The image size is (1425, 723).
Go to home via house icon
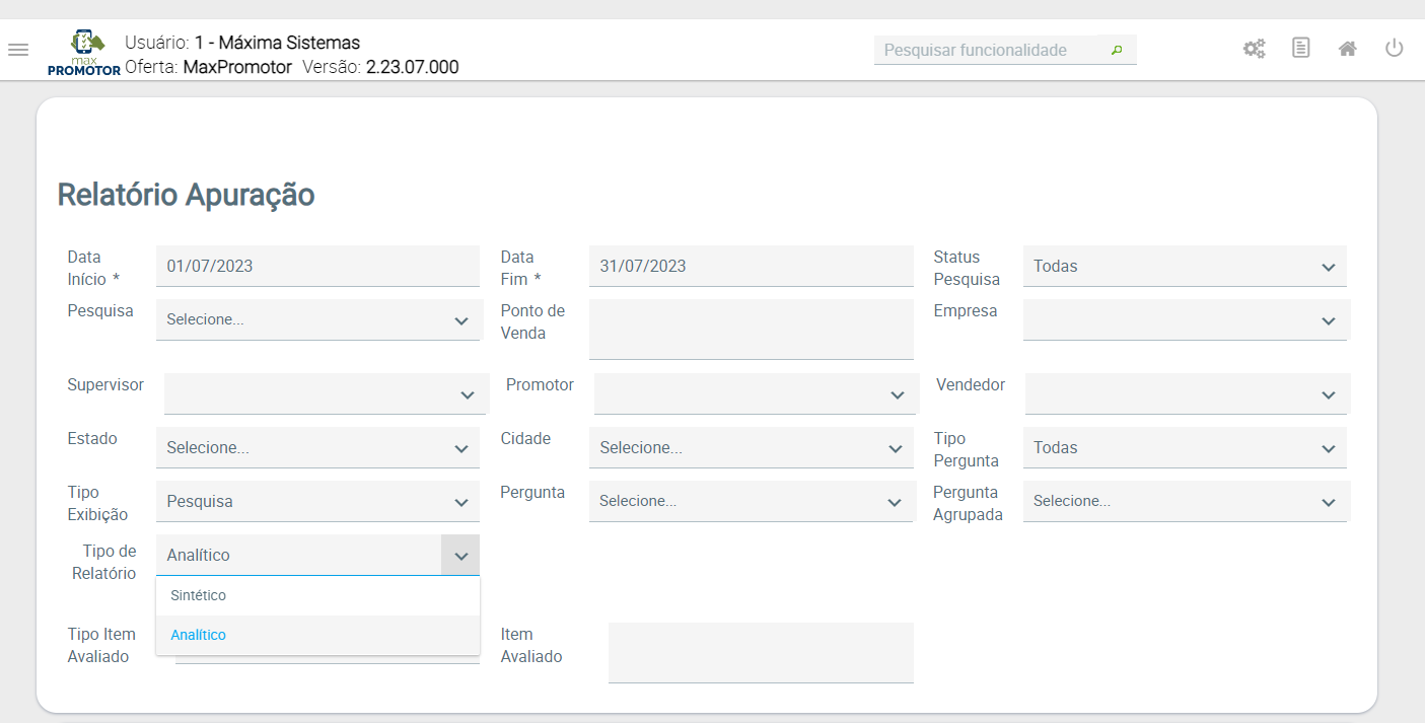(x=1348, y=49)
